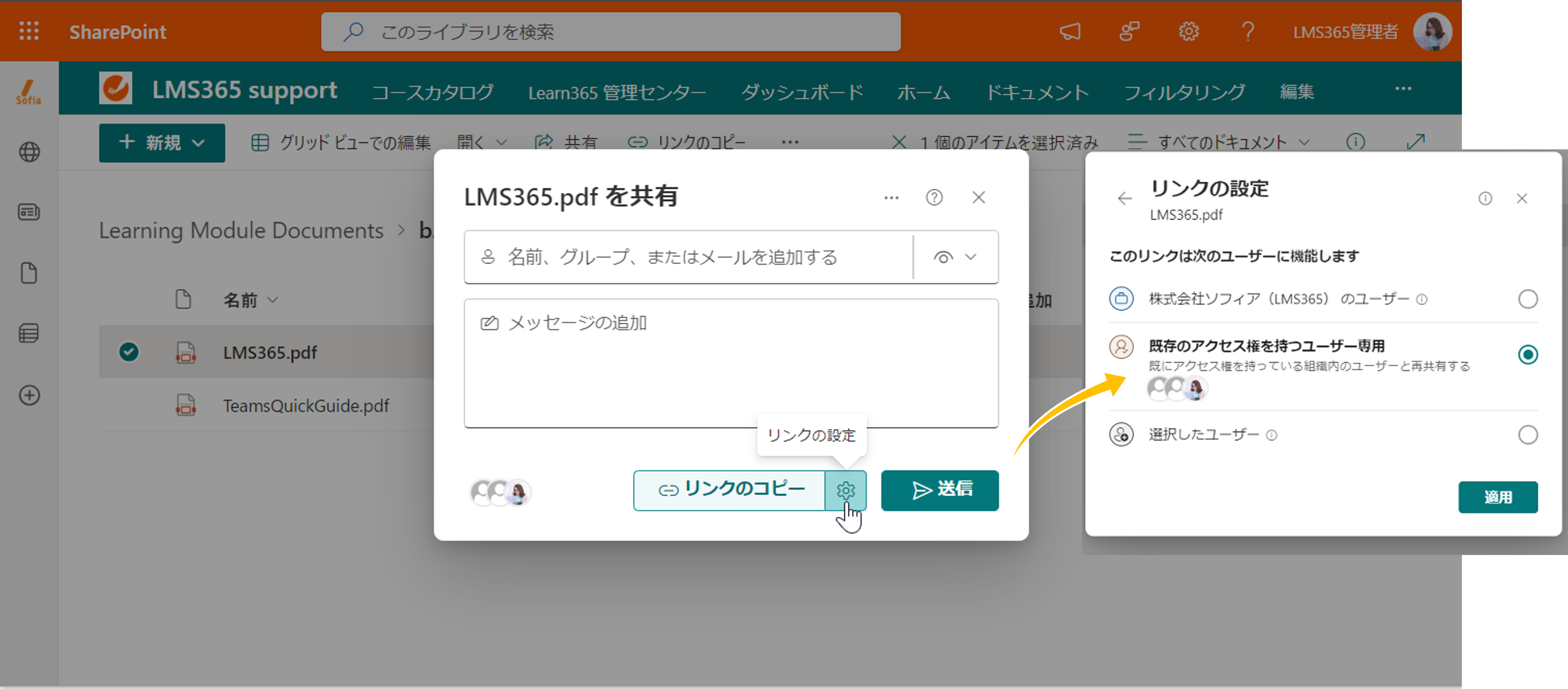Open the LMS365.pdf file name
The image size is (1568, 689).
coord(270,352)
